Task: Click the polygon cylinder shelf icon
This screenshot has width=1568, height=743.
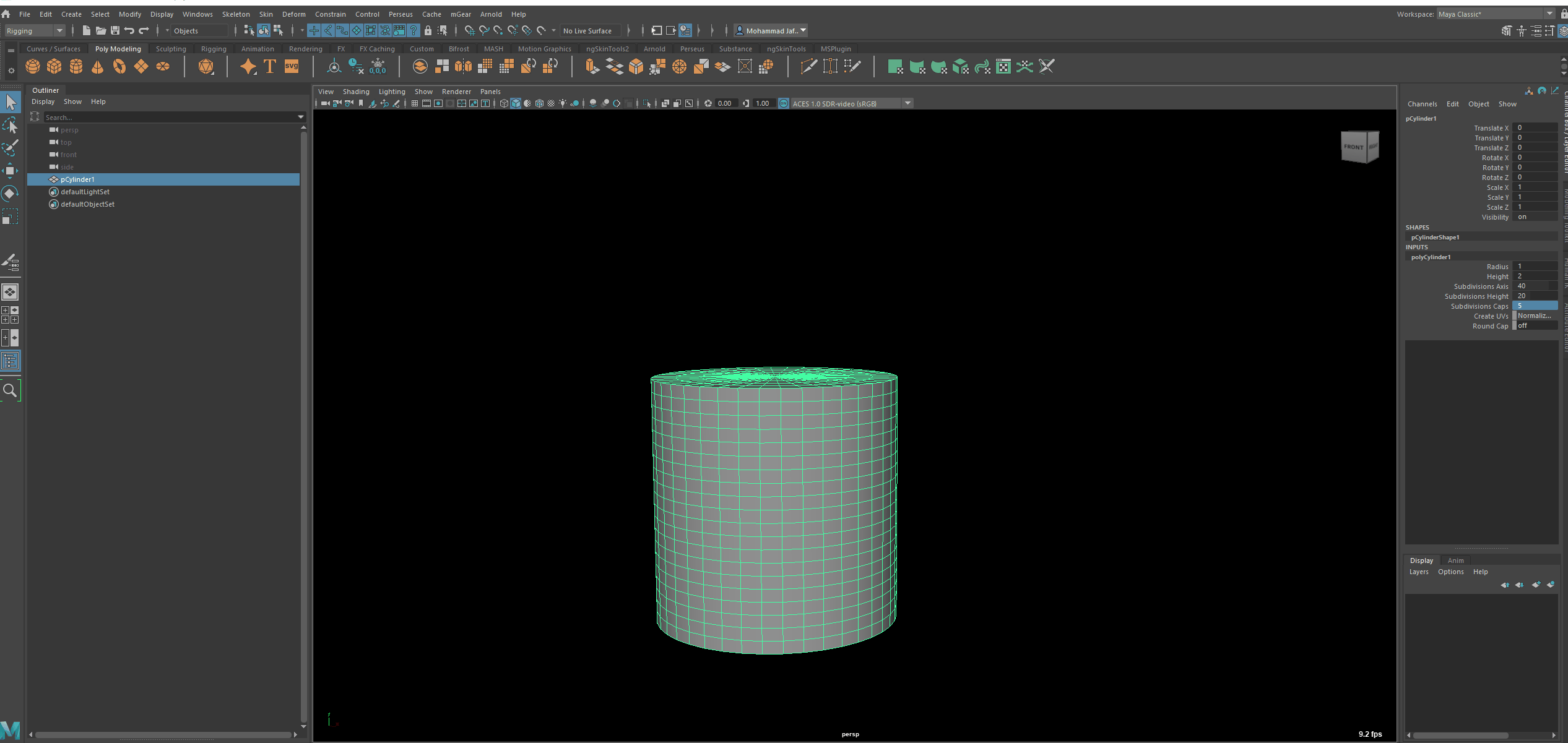Action: click(76, 66)
